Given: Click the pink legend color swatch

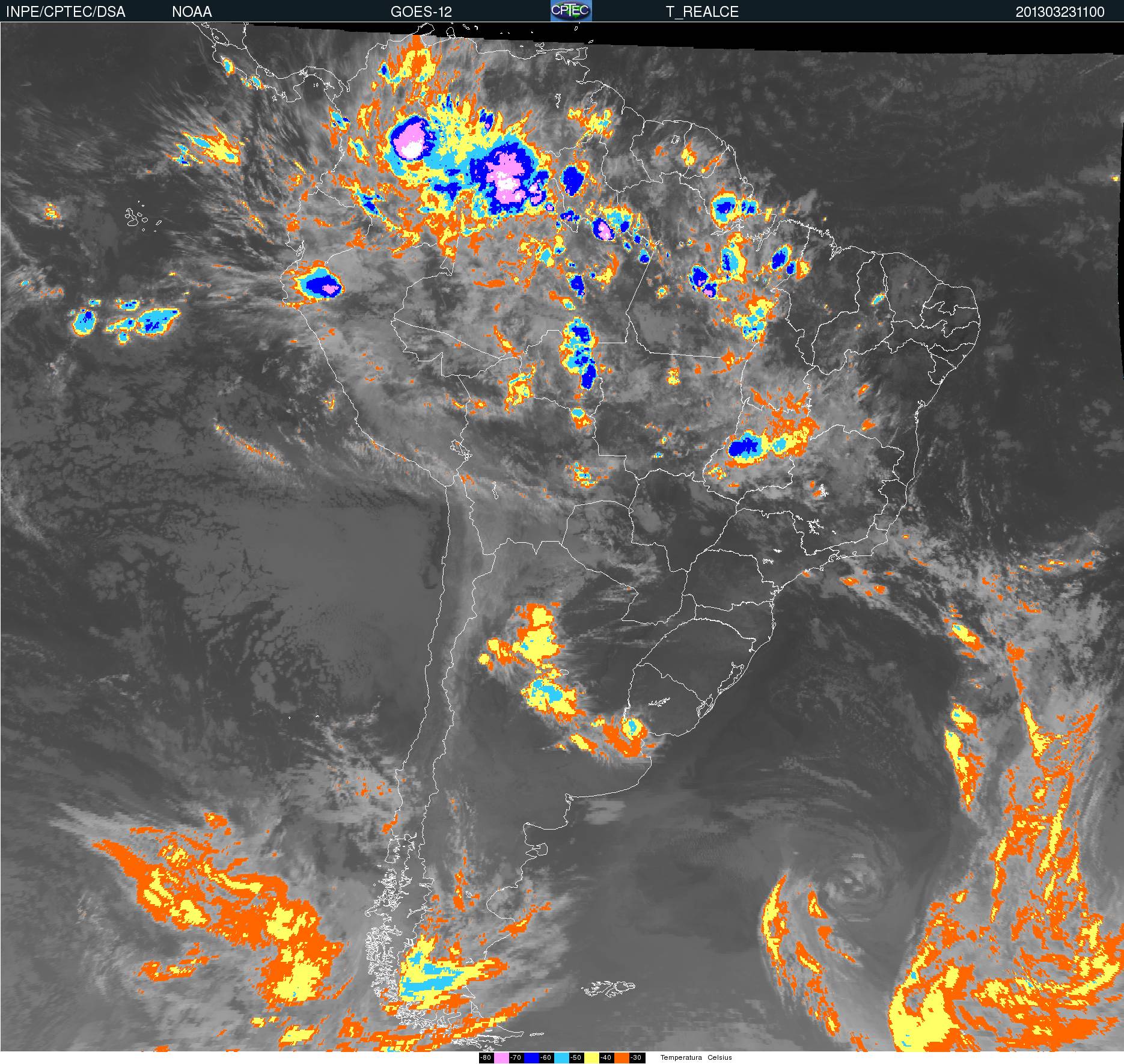Looking at the screenshot, I should [501, 1058].
